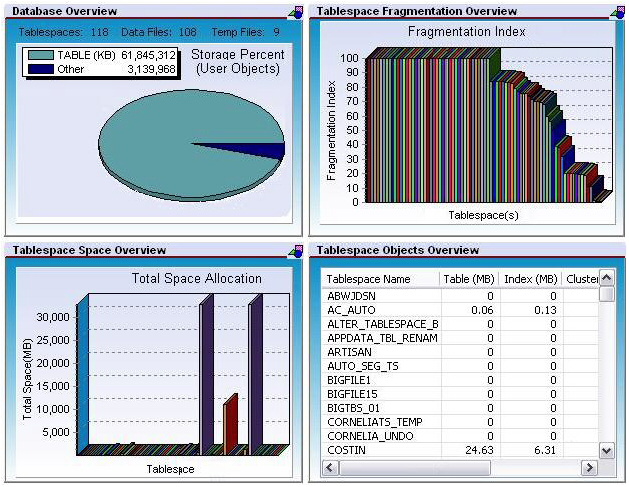The width and height of the screenshot is (629, 487).
Task: Sort by Tablespace Name column header
Action: [x=380, y=279]
